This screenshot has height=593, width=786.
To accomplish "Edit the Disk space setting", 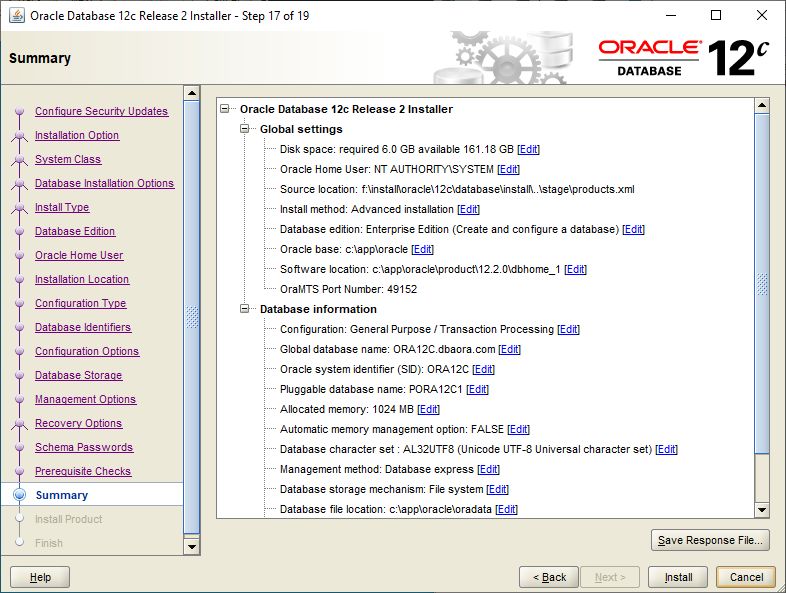I will [x=528, y=149].
